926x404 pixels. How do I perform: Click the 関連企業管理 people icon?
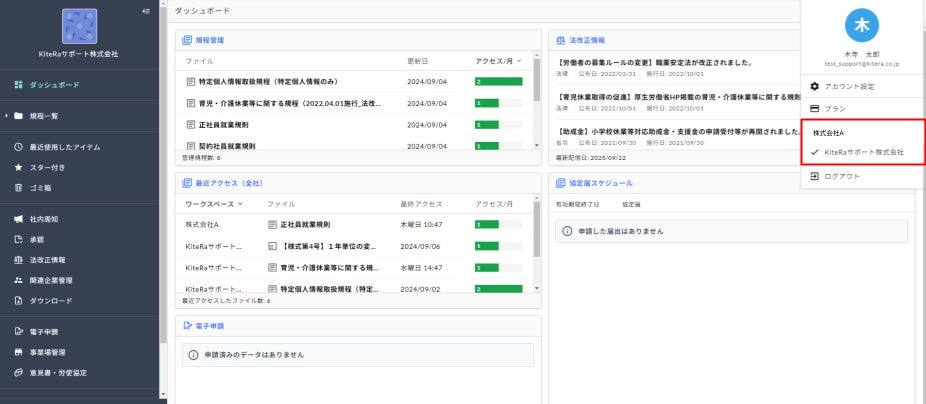click(18, 280)
